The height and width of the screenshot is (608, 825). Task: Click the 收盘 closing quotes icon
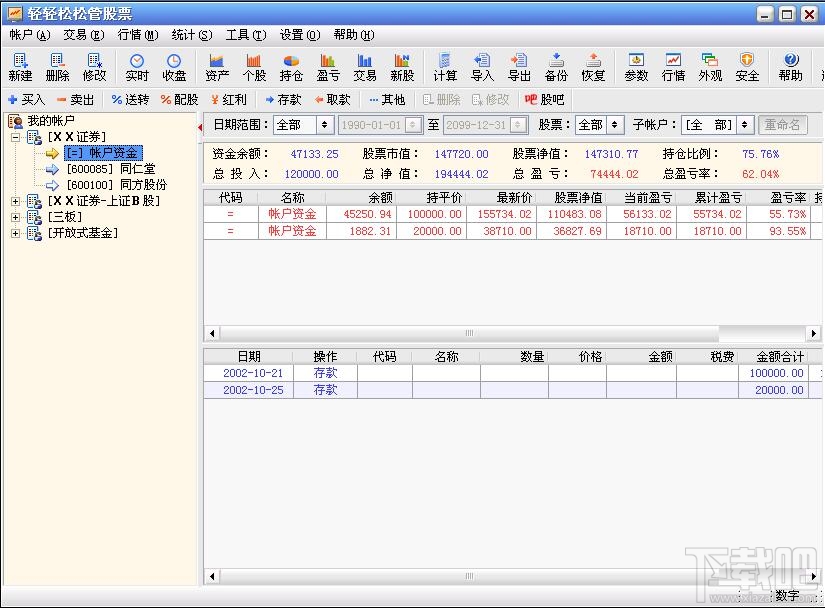[x=174, y=67]
